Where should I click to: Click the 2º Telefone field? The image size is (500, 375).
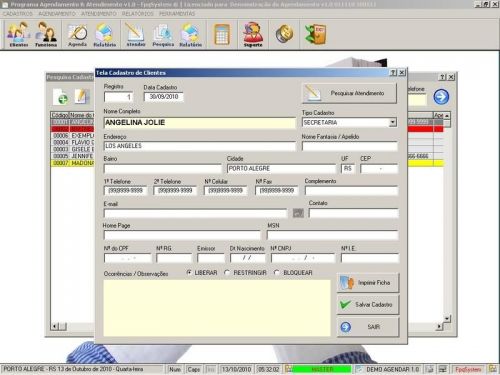click(175, 191)
